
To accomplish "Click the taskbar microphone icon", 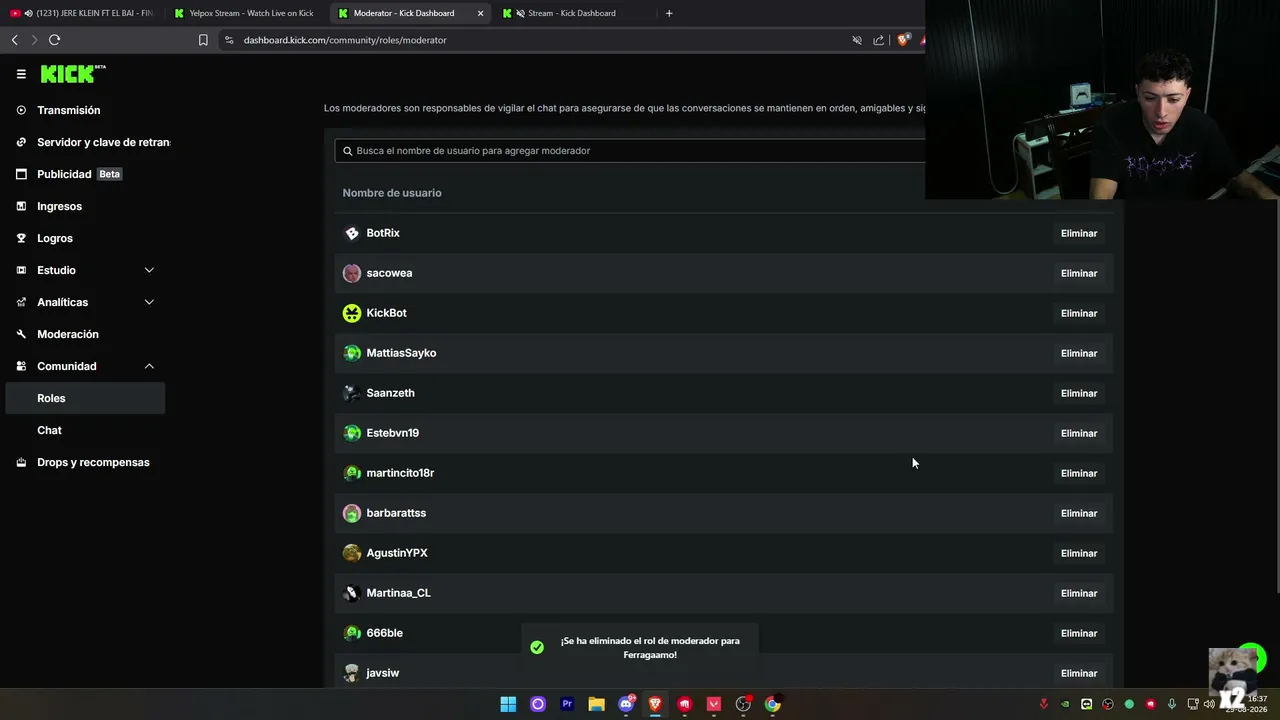I will pos(1171,704).
